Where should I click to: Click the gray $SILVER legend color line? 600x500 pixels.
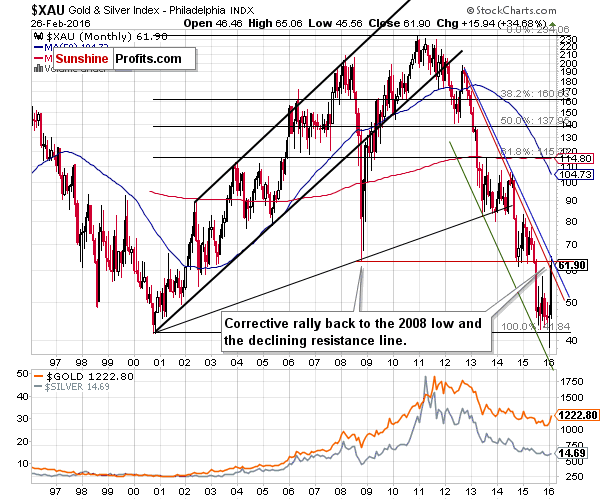(x=38, y=387)
